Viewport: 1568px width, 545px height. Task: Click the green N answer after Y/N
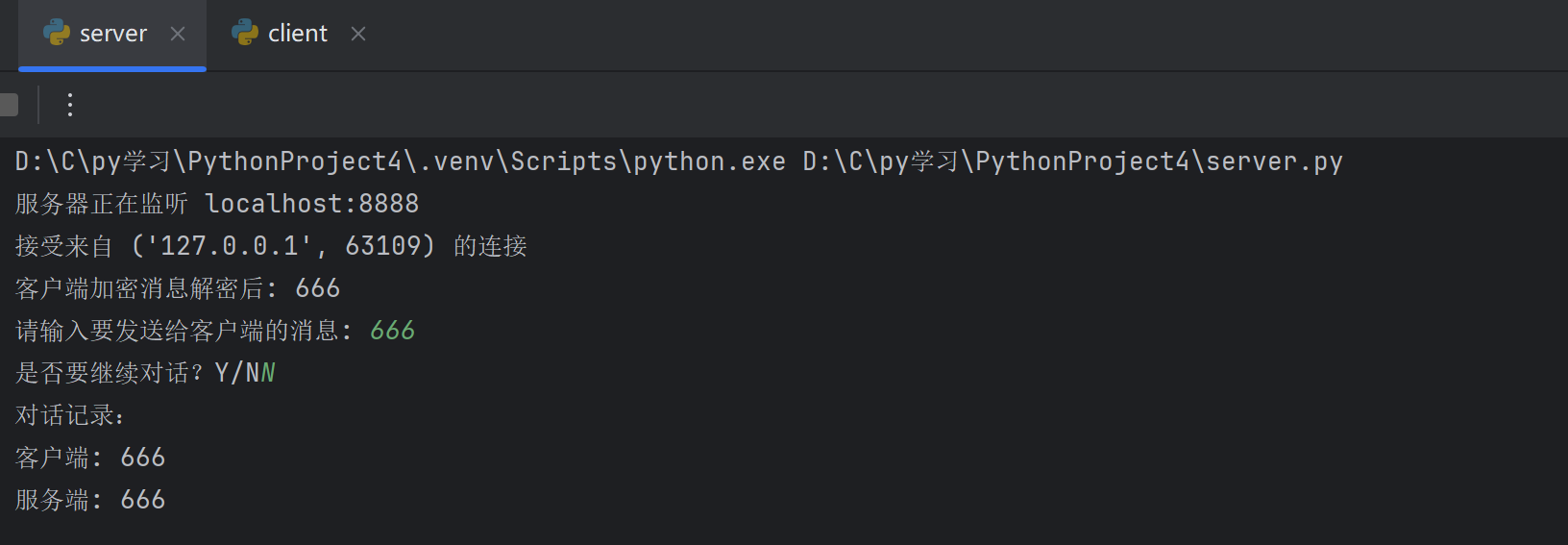(x=268, y=373)
